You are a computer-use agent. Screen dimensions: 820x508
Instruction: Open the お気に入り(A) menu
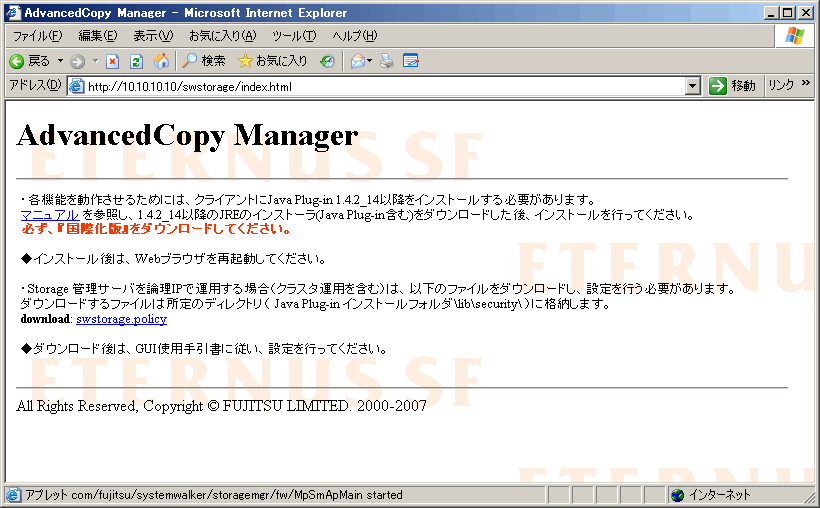pos(222,36)
